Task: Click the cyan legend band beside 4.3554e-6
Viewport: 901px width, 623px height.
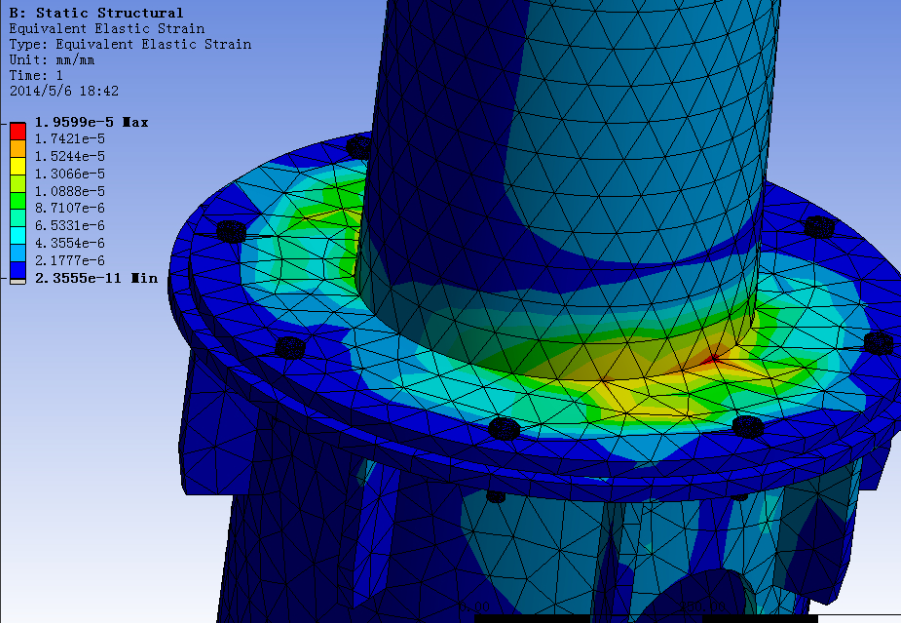Action: (x=18, y=235)
